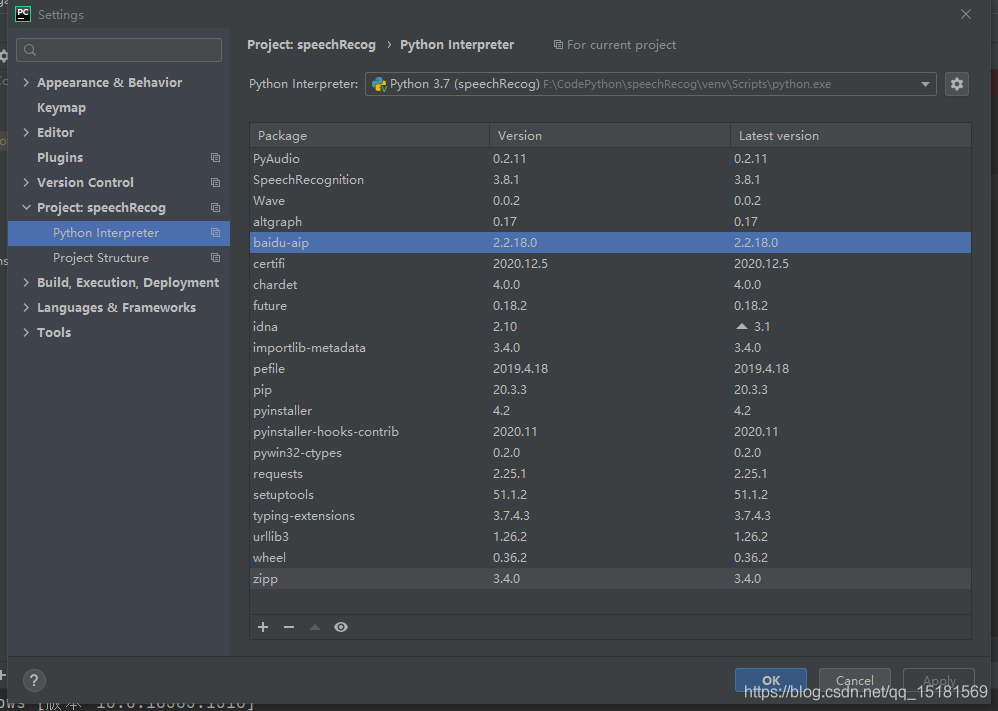Viewport: 998px width, 711px height.
Task: Toggle show early releases eye icon
Action: tap(341, 627)
